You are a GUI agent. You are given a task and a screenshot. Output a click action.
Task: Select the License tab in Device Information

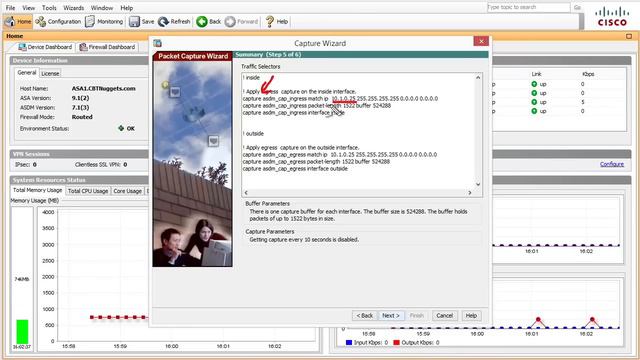point(50,73)
